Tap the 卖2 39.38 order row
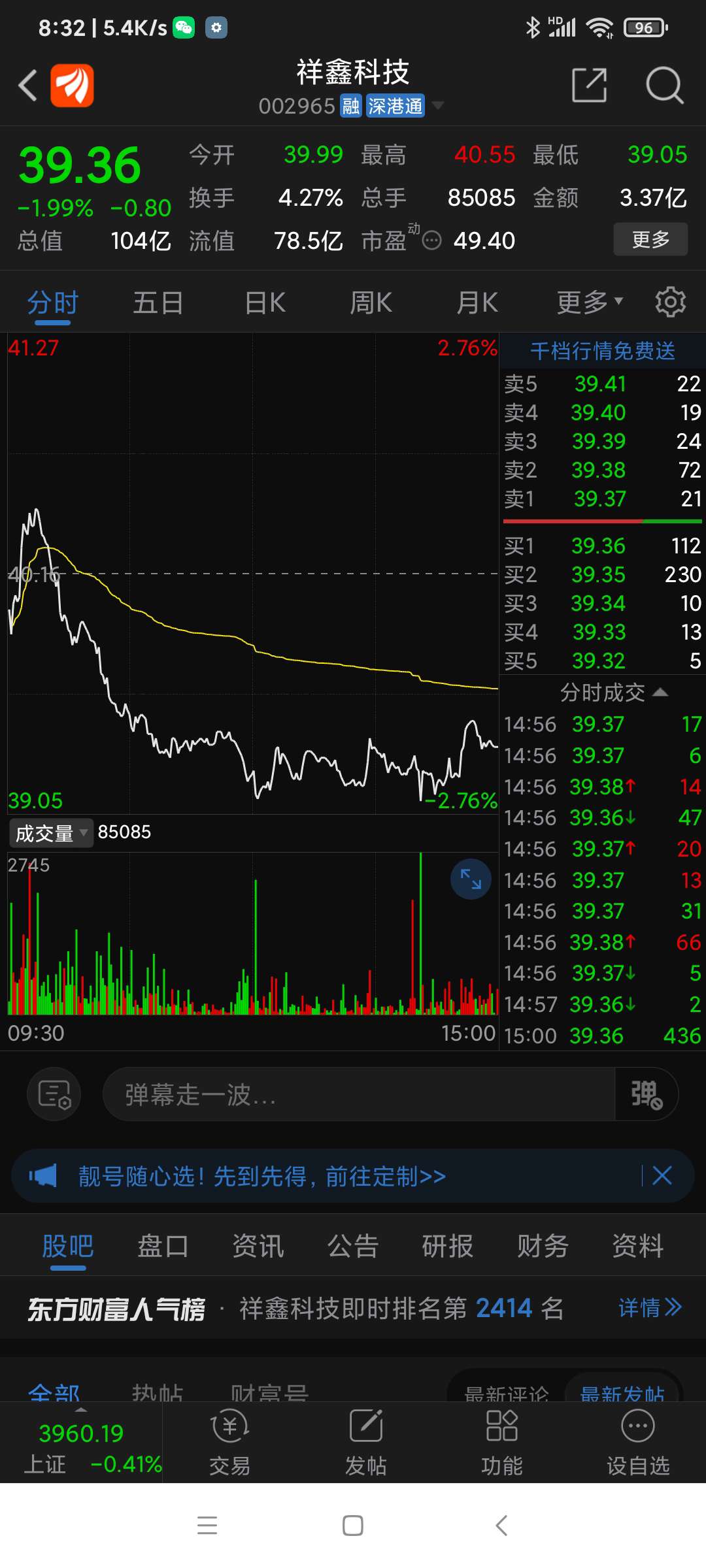 point(603,470)
